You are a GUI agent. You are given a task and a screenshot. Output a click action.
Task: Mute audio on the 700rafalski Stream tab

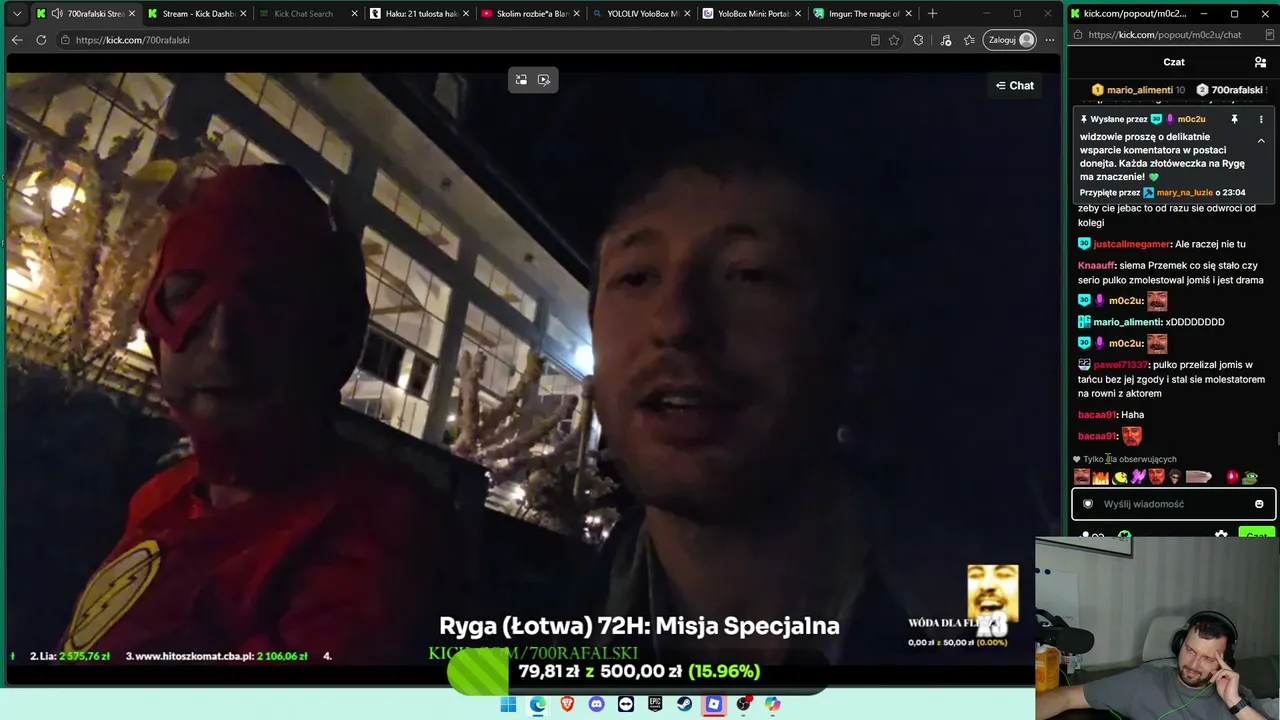[x=57, y=14]
